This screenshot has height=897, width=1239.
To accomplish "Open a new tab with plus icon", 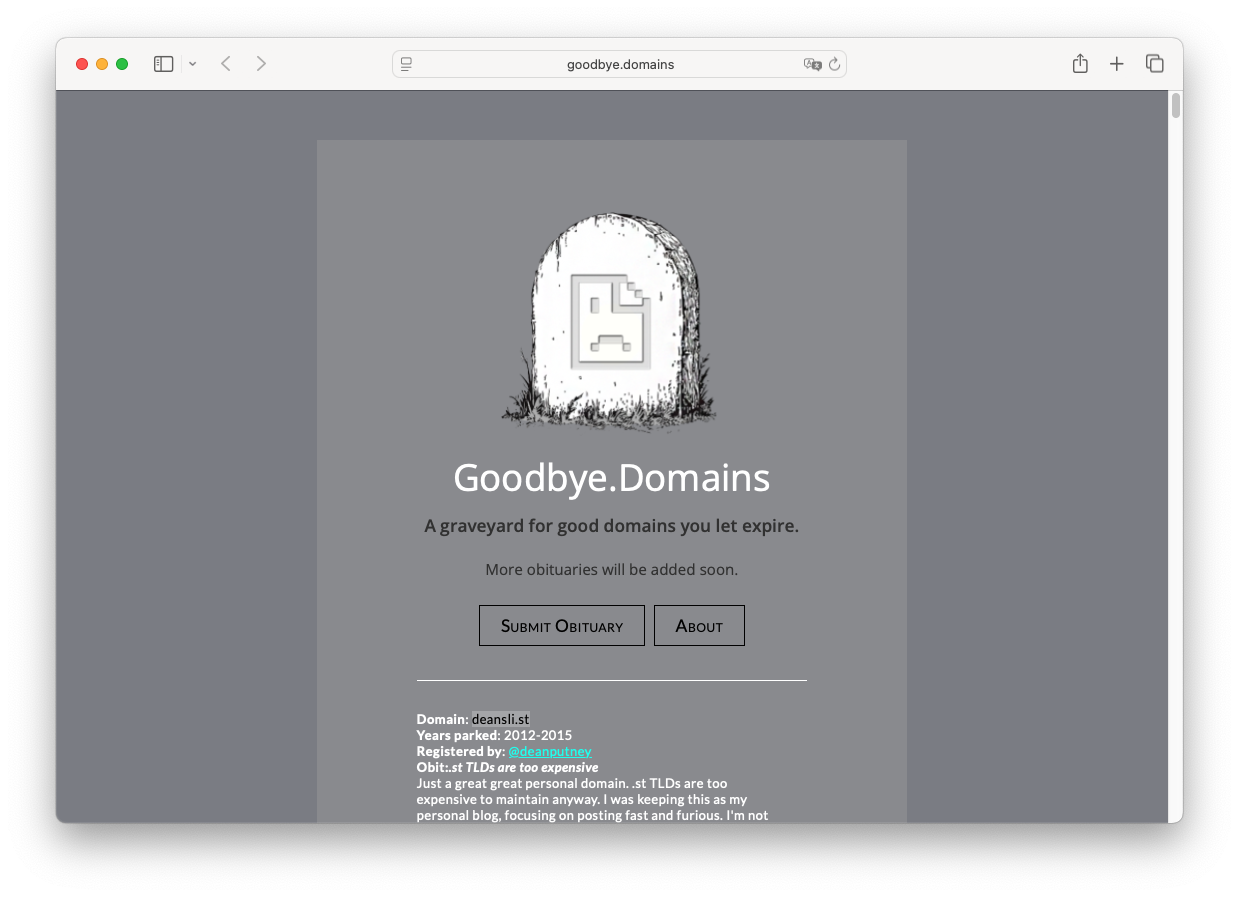I will [x=1117, y=64].
